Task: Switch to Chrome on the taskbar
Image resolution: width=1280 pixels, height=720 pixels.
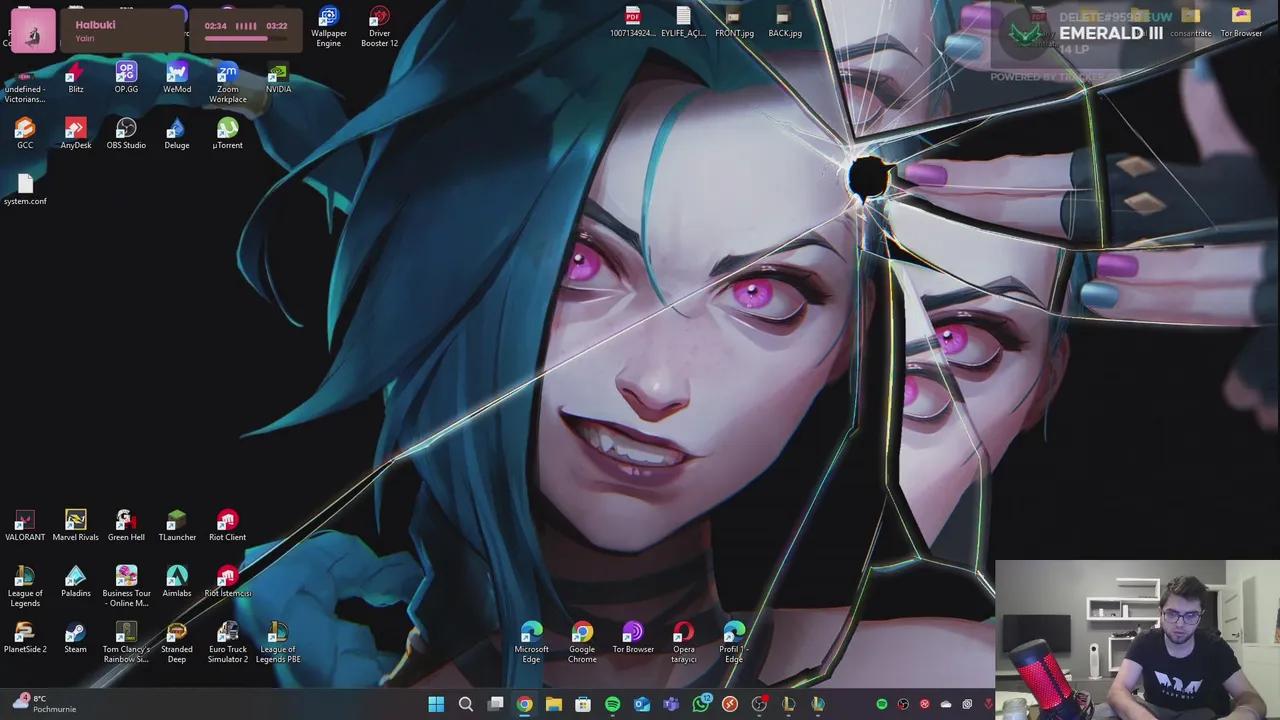Action: (x=524, y=705)
